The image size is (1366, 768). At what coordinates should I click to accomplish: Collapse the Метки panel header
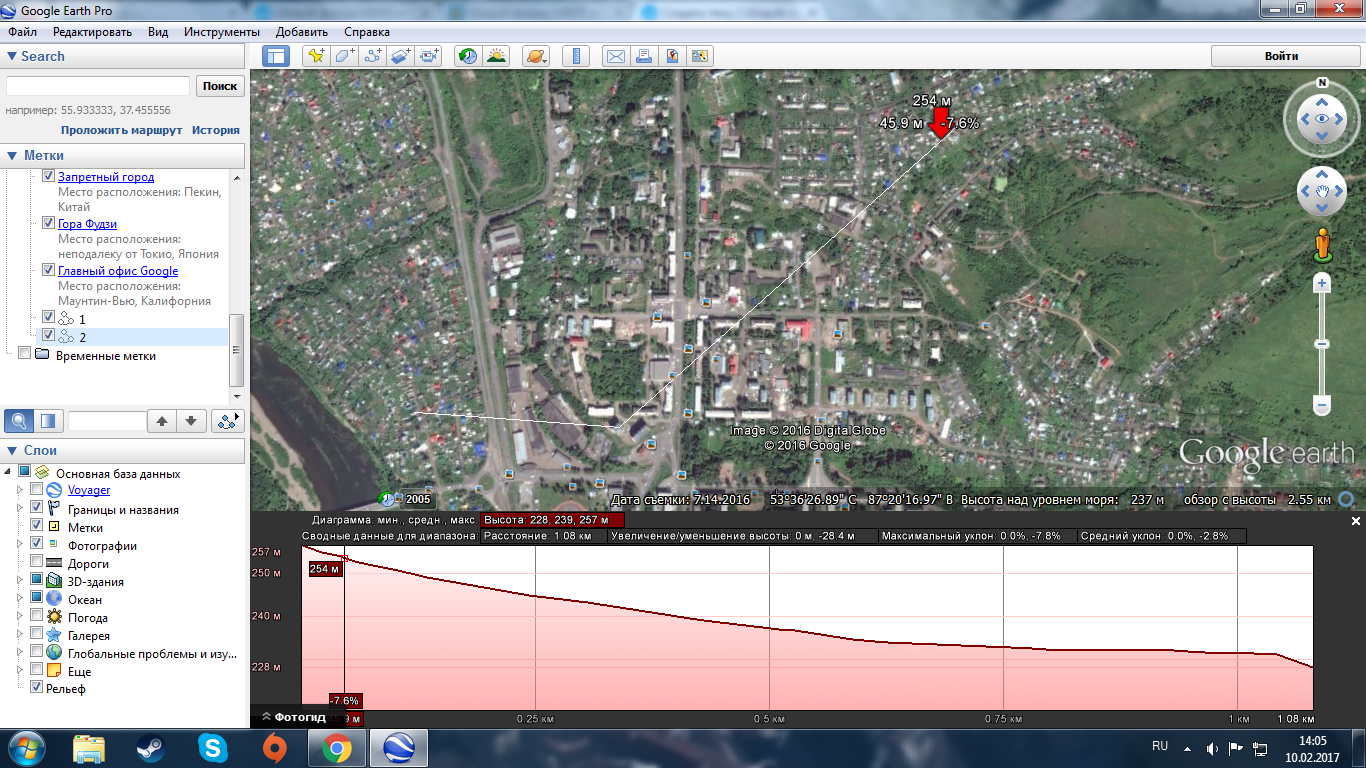tap(122, 155)
